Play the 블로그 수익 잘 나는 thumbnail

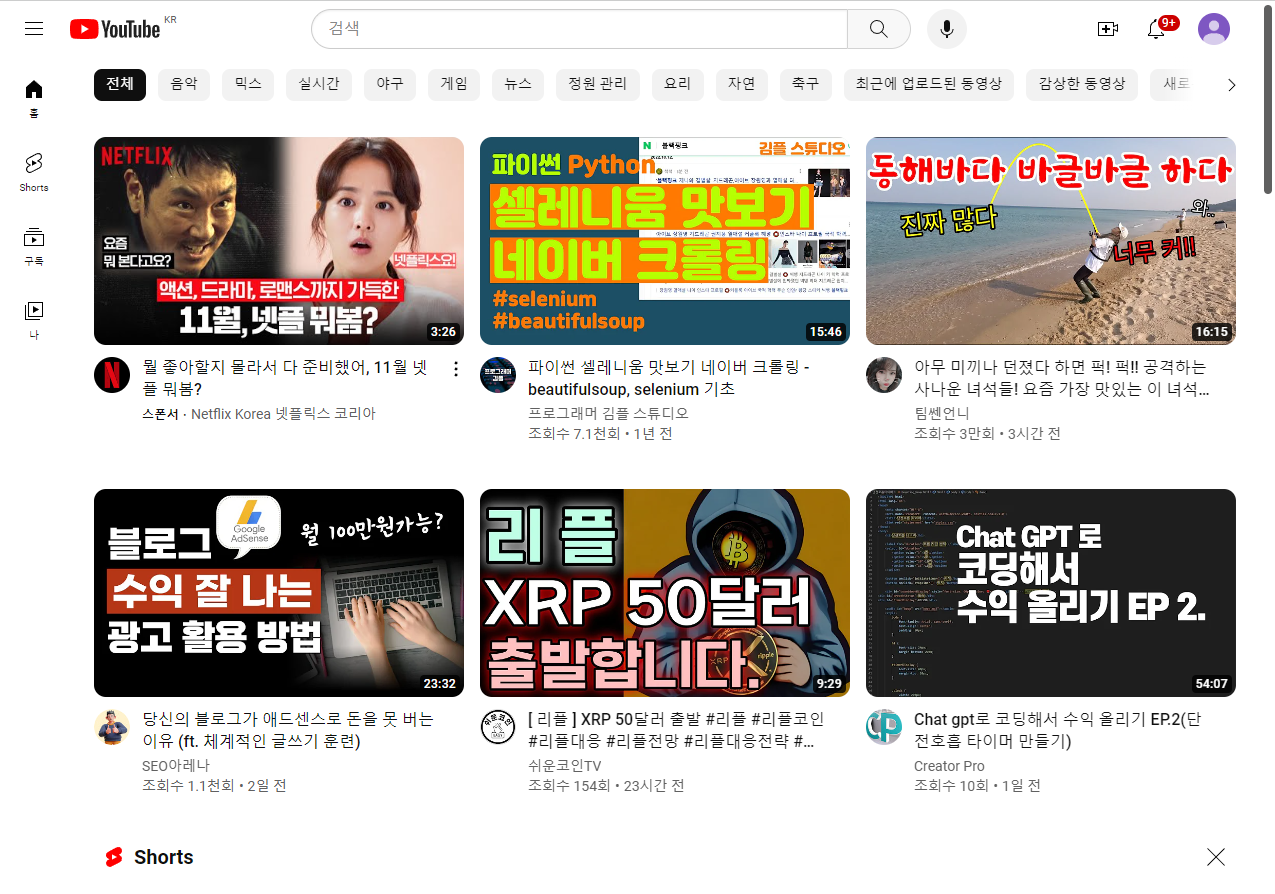279,593
